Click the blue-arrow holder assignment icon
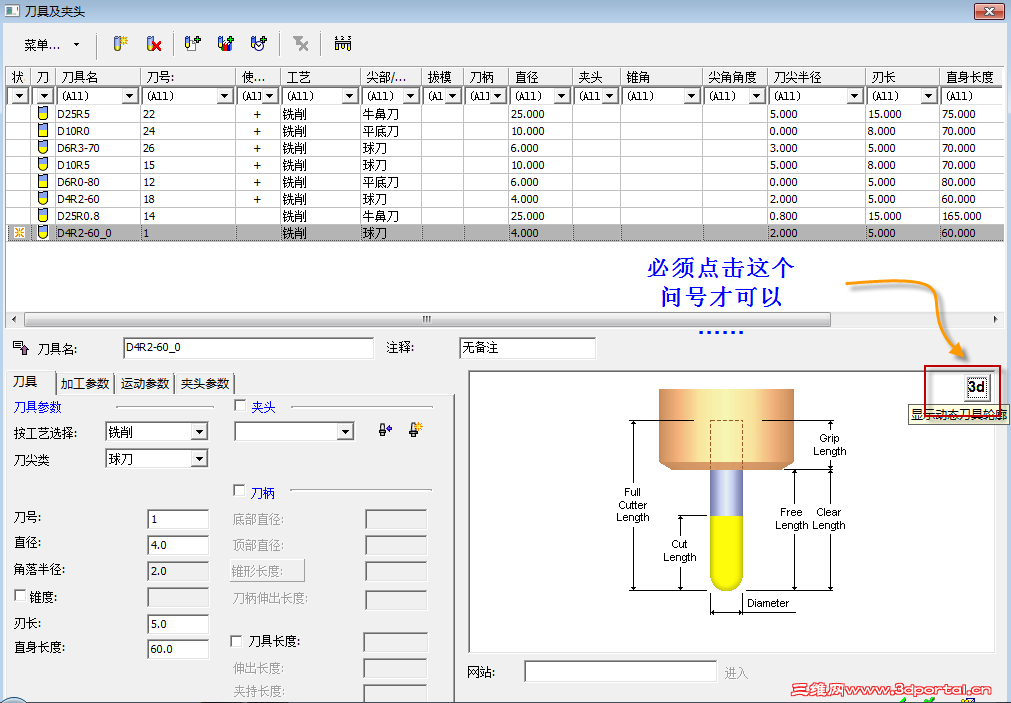Screen dimensions: 1011x703 coord(383,430)
